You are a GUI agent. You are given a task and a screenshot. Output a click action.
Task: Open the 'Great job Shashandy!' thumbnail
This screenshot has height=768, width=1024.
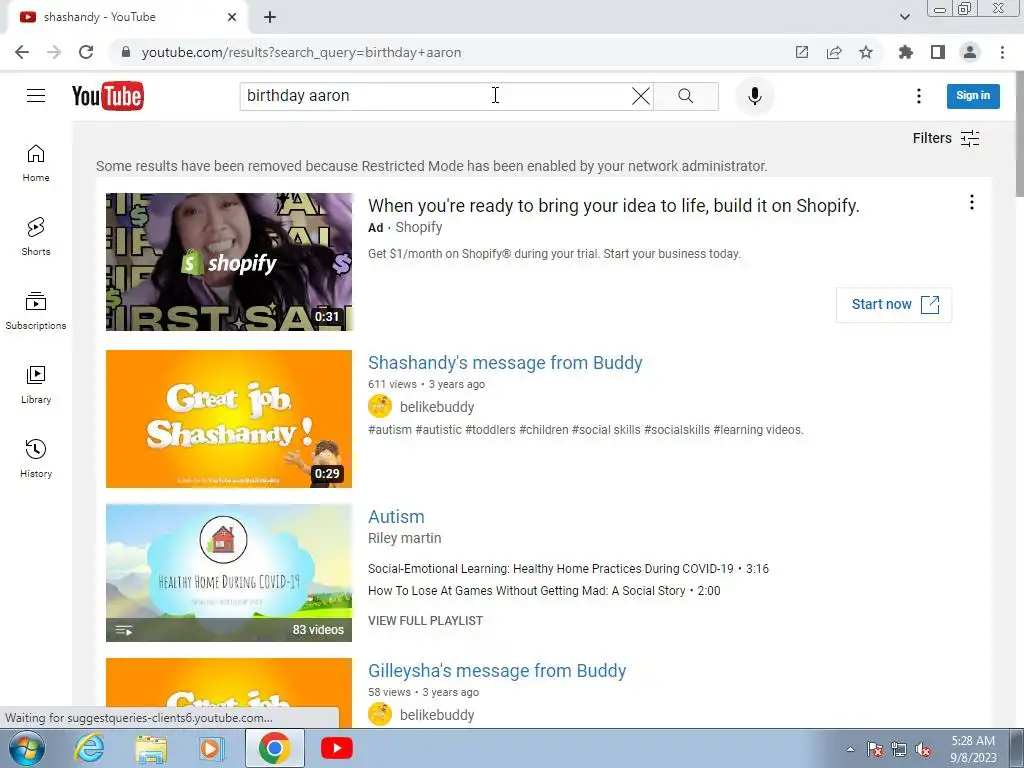229,419
